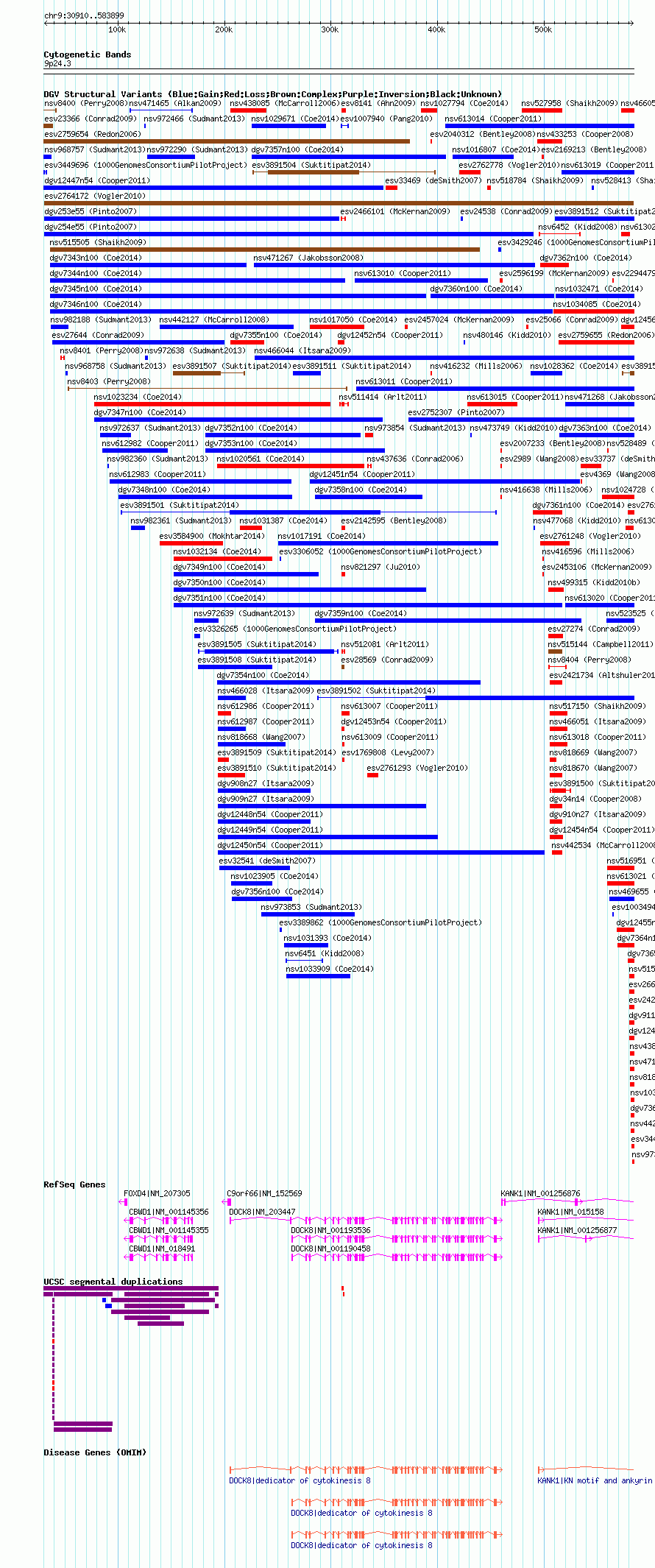Click variant nsv511414 (Arlt2011)
The width and height of the screenshot is (655, 1568).
[382, 397]
